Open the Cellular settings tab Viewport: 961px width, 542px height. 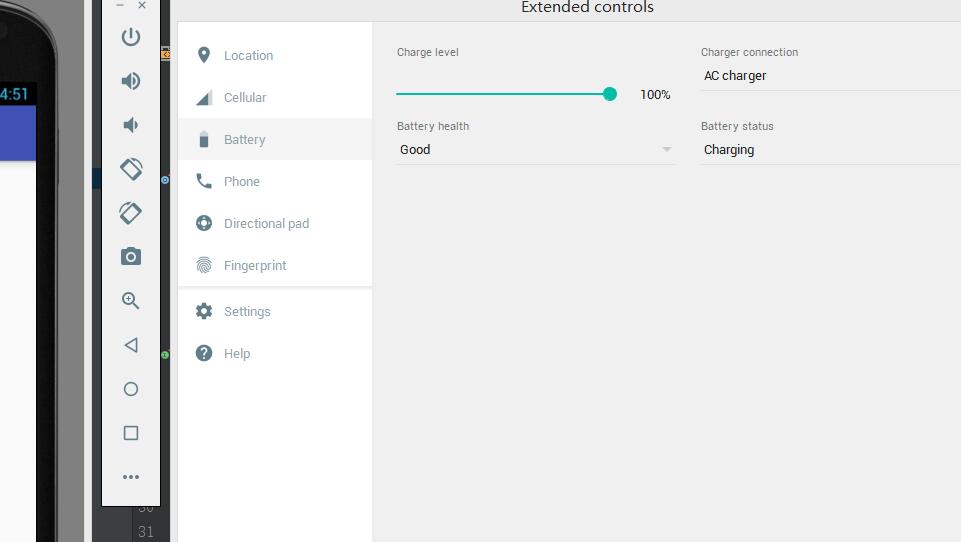tap(245, 98)
